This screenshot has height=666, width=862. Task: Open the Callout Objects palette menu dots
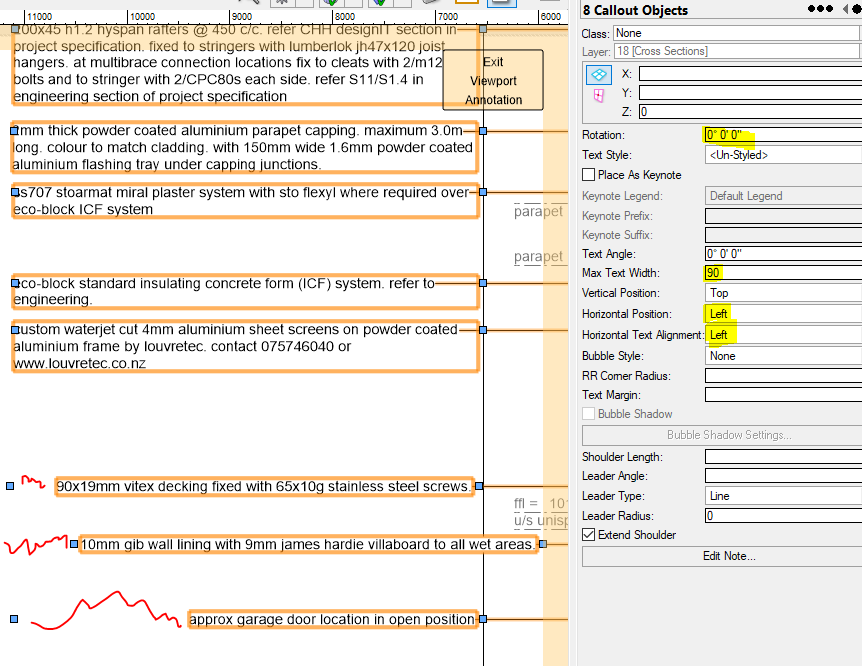click(x=820, y=8)
